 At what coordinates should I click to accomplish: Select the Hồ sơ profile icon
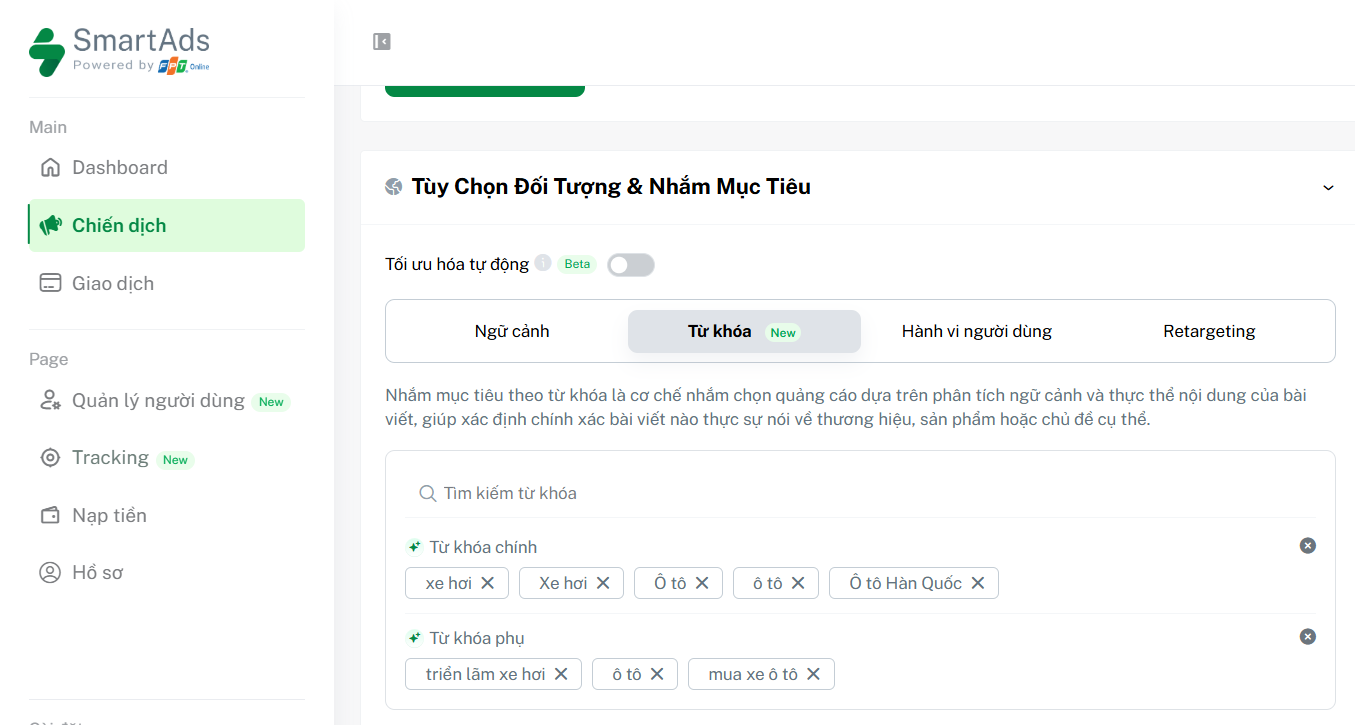[x=50, y=572]
